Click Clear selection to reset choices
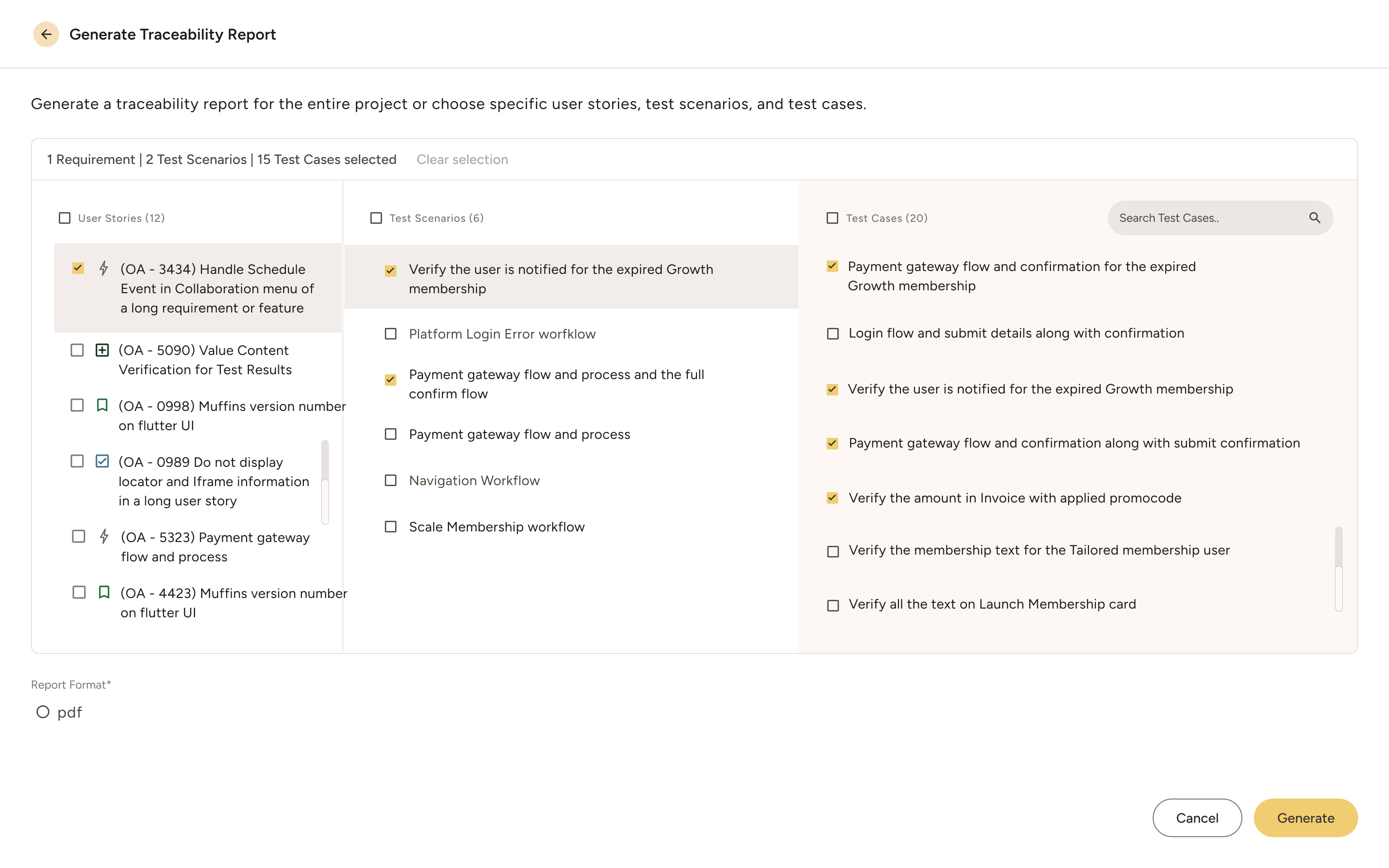Viewport: 1389px width, 868px height. click(x=463, y=160)
